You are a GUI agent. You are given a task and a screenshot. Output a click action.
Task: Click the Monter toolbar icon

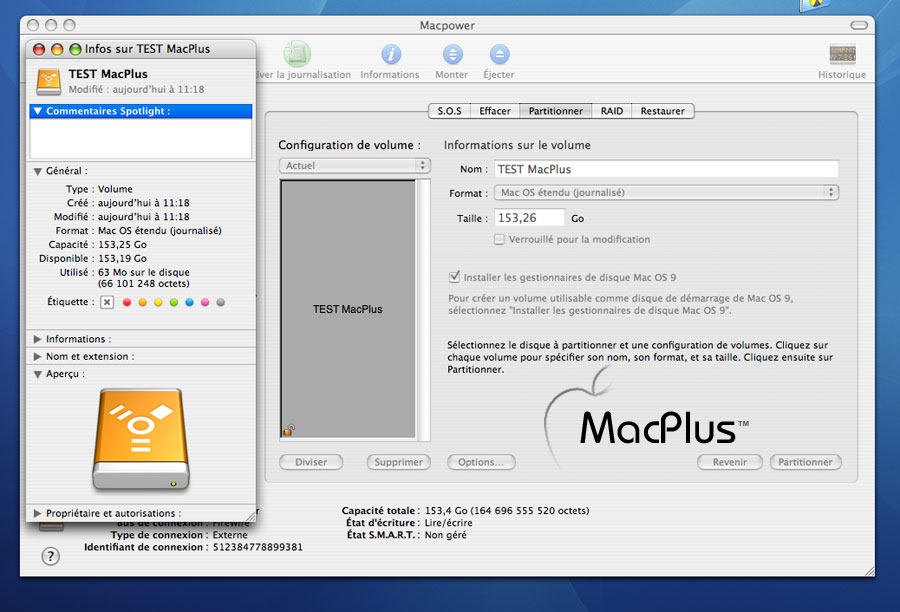(x=452, y=55)
